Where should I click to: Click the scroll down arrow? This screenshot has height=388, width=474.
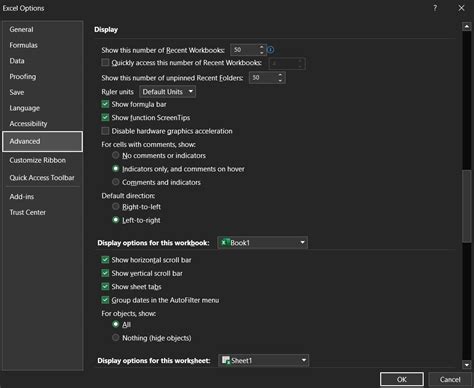pyautogui.click(x=467, y=365)
